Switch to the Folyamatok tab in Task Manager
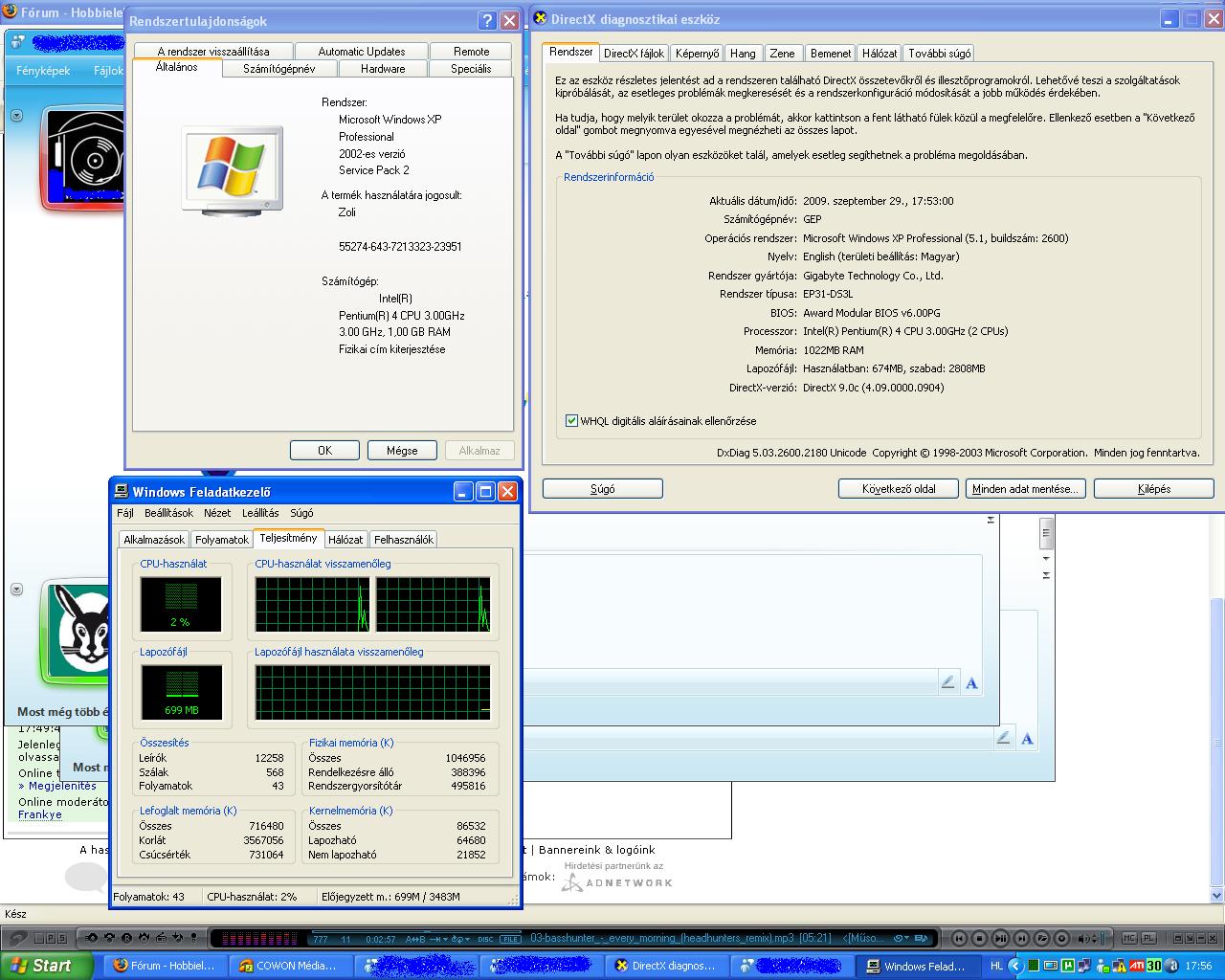Viewport: 1225px width, 980px height. tap(222, 540)
